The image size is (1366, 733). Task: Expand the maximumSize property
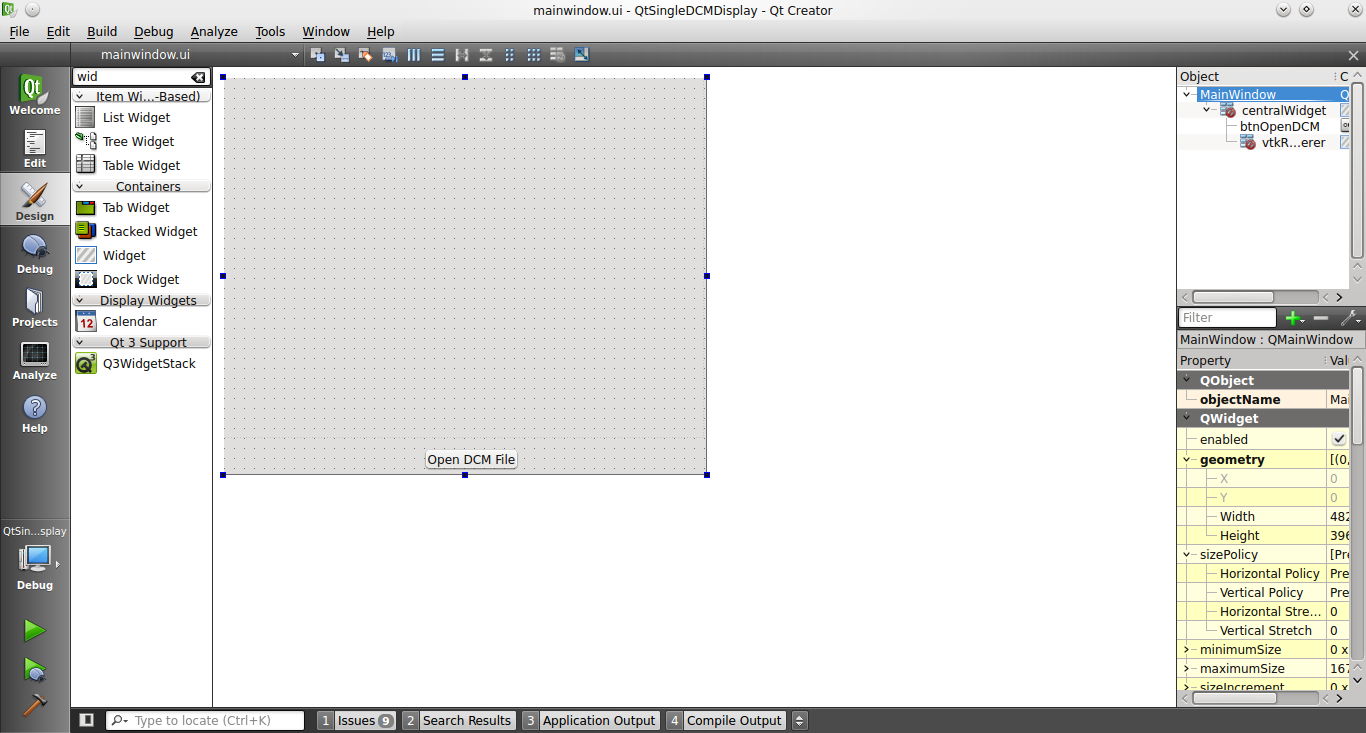[x=1187, y=669]
